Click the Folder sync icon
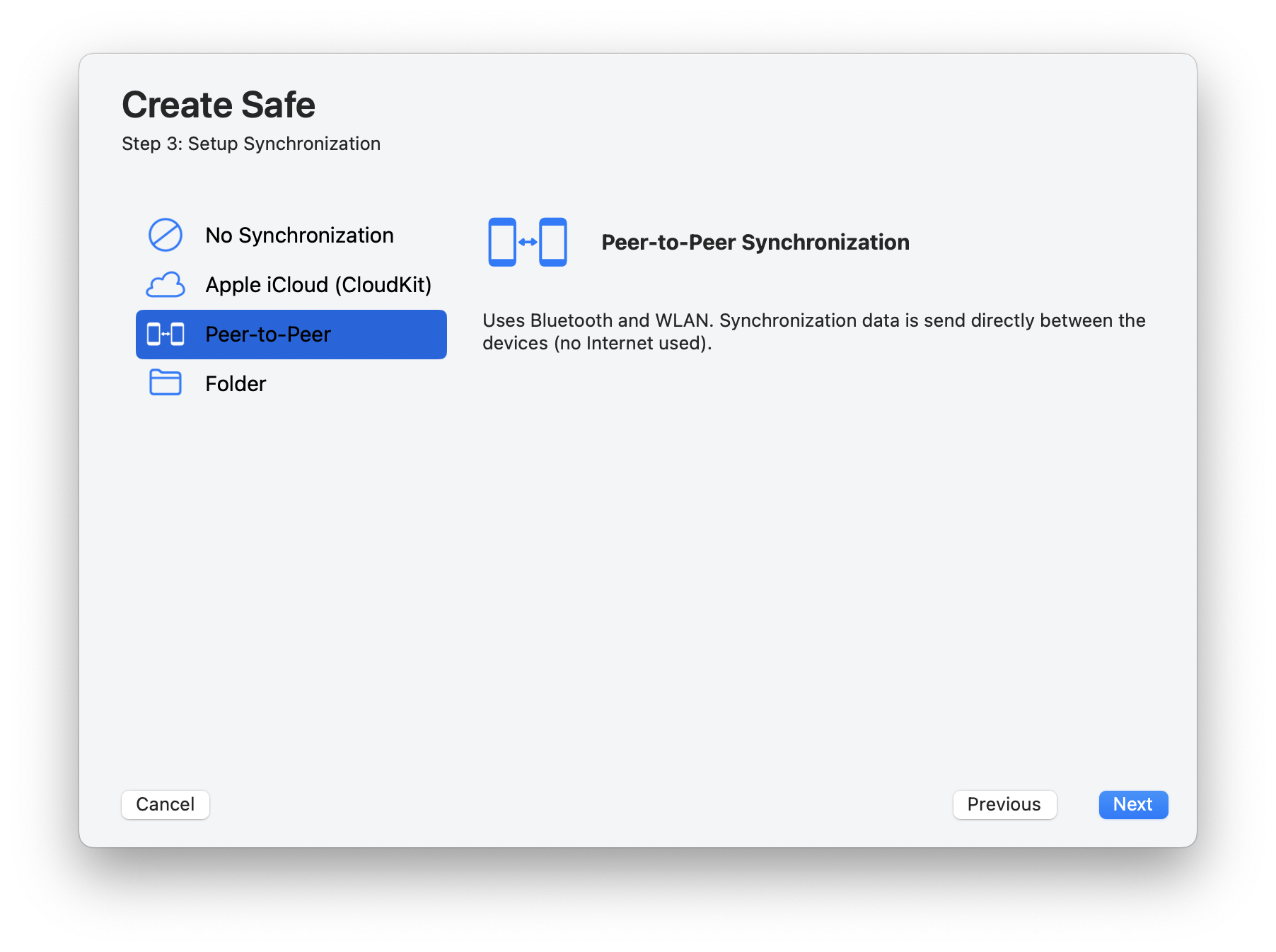This screenshot has width=1276, height=952. click(166, 383)
